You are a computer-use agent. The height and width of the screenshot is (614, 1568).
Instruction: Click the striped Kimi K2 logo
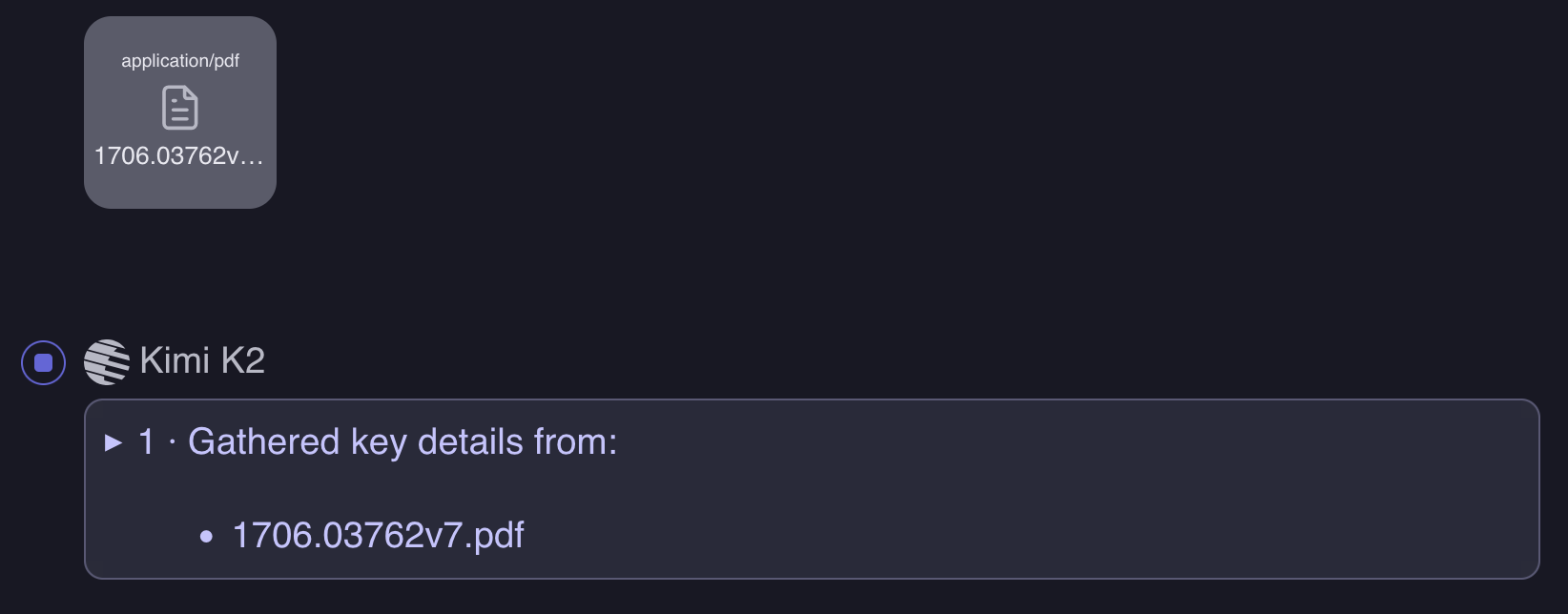[x=107, y=362]
